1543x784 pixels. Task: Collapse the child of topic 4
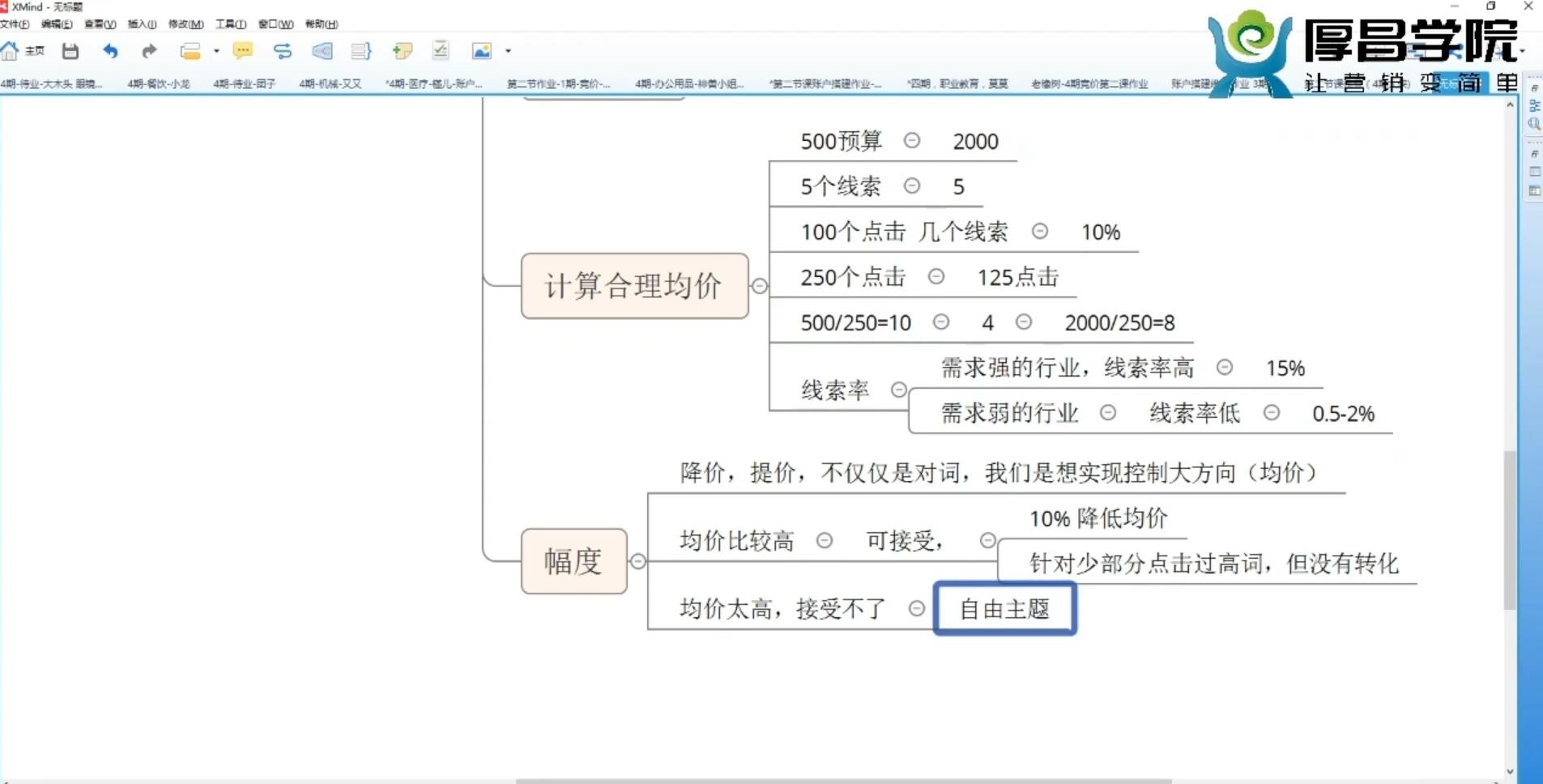tap(1024, 322)
